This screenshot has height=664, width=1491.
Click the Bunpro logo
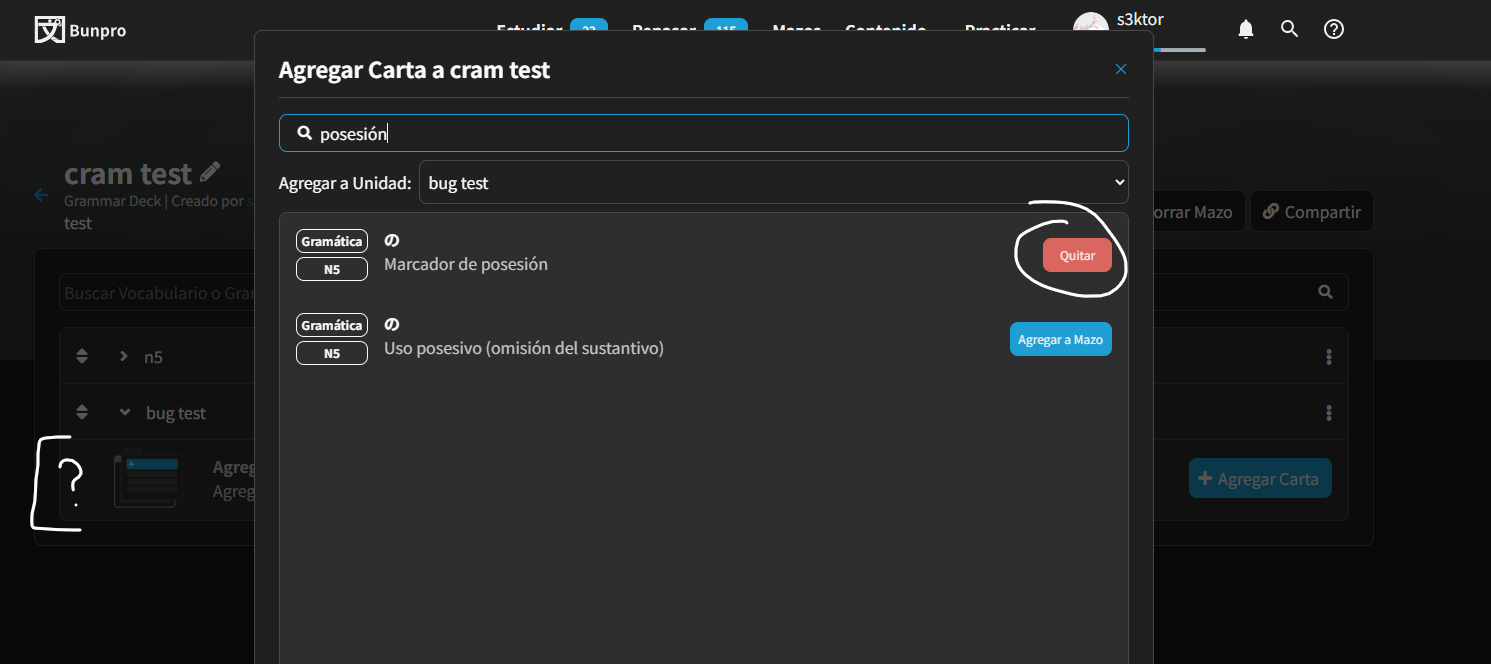[x=80, y=30]
